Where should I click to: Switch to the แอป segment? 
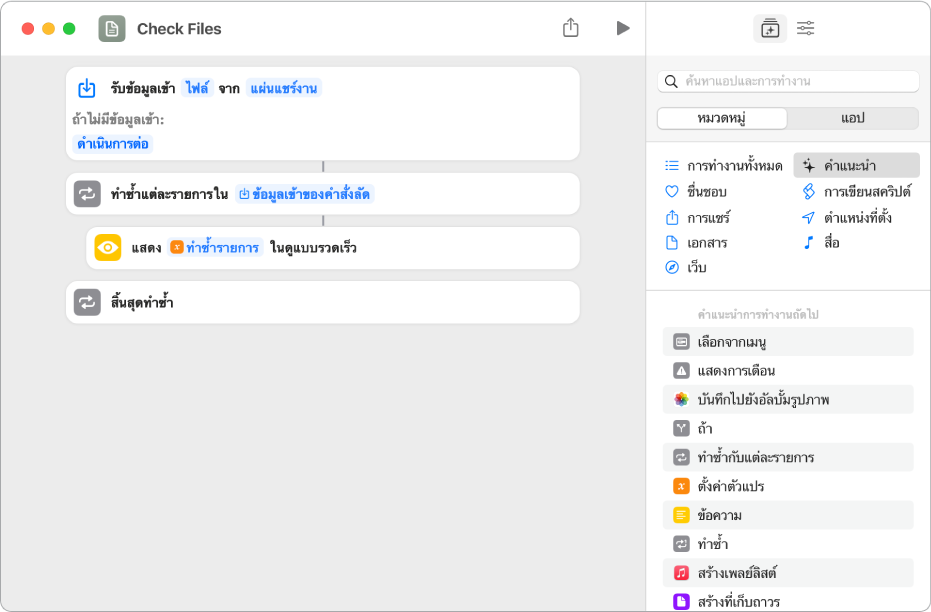coord(852,118)
